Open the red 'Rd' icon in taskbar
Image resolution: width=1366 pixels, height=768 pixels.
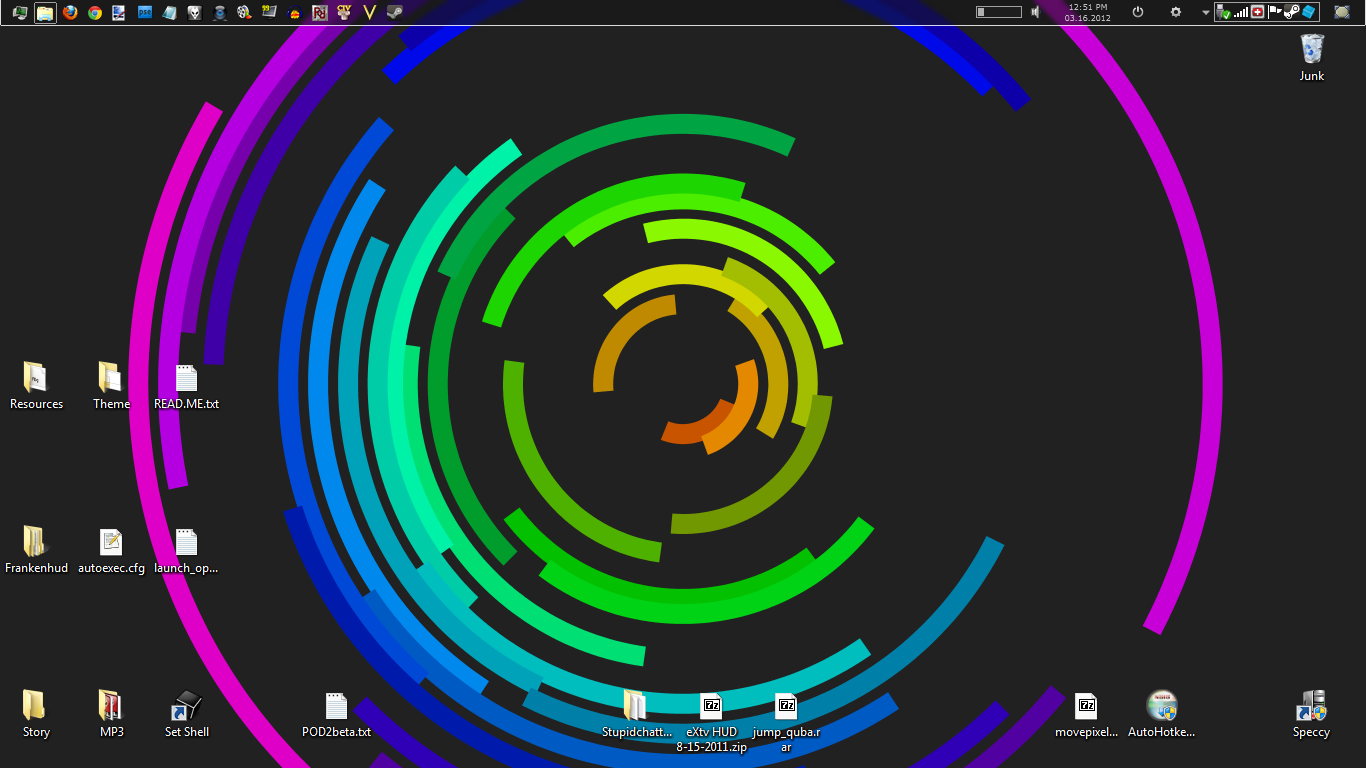click(319, 13)
